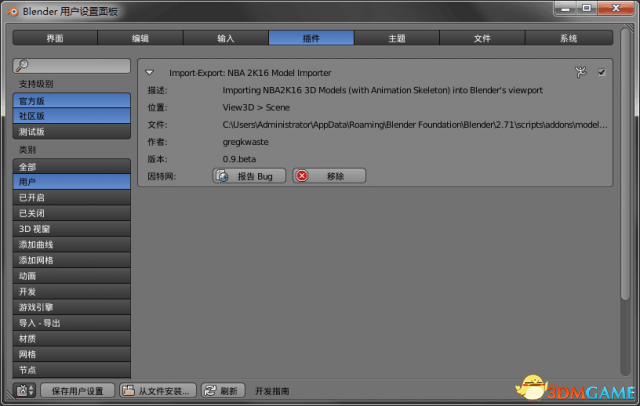Viewport: 640px width, 406px height.
Task: Switch to the 输入 tab
Action: click(x=226, y=38)
